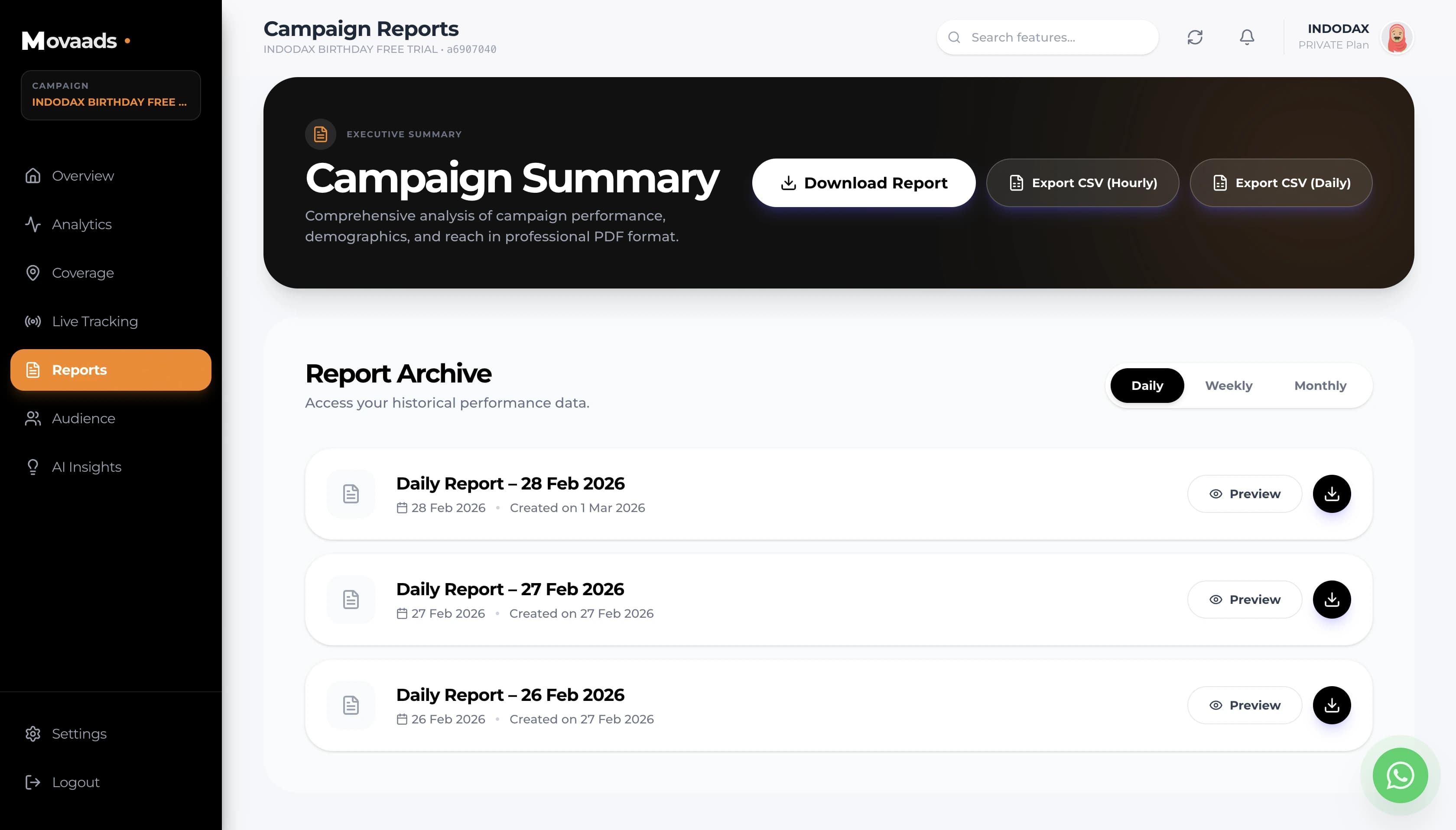The image size is (1456, 830).
Task: Download the 27 Feb 2026 daily report
Action: 1332,599
